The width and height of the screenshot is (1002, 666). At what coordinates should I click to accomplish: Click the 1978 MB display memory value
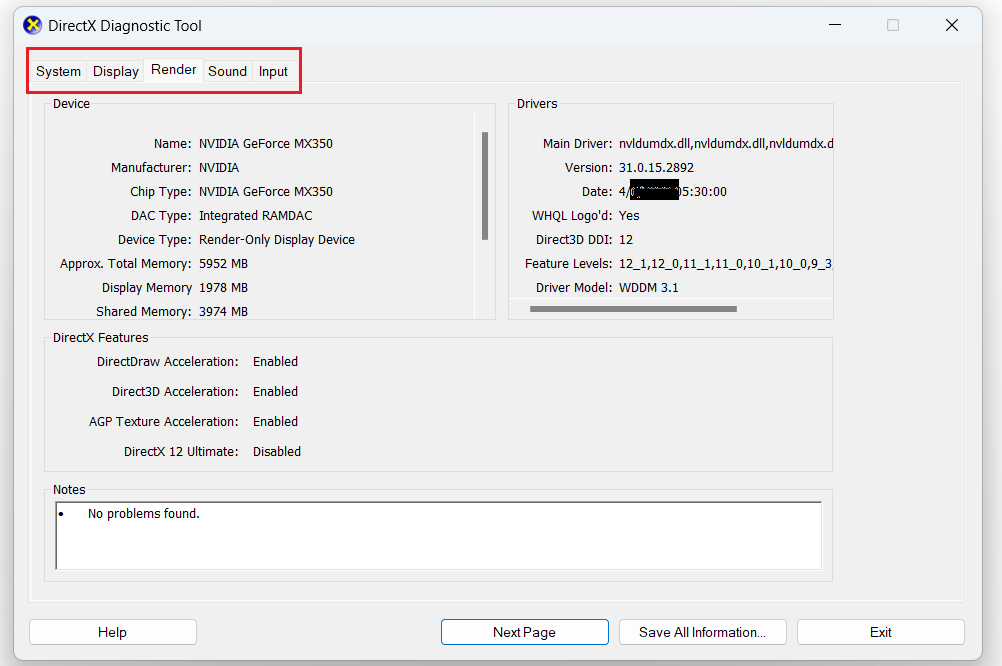click(223, 288)
